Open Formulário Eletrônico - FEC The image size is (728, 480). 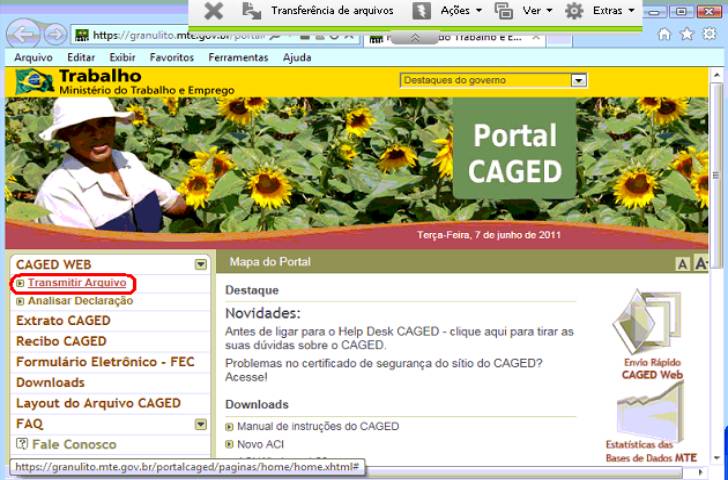[105, 362]
